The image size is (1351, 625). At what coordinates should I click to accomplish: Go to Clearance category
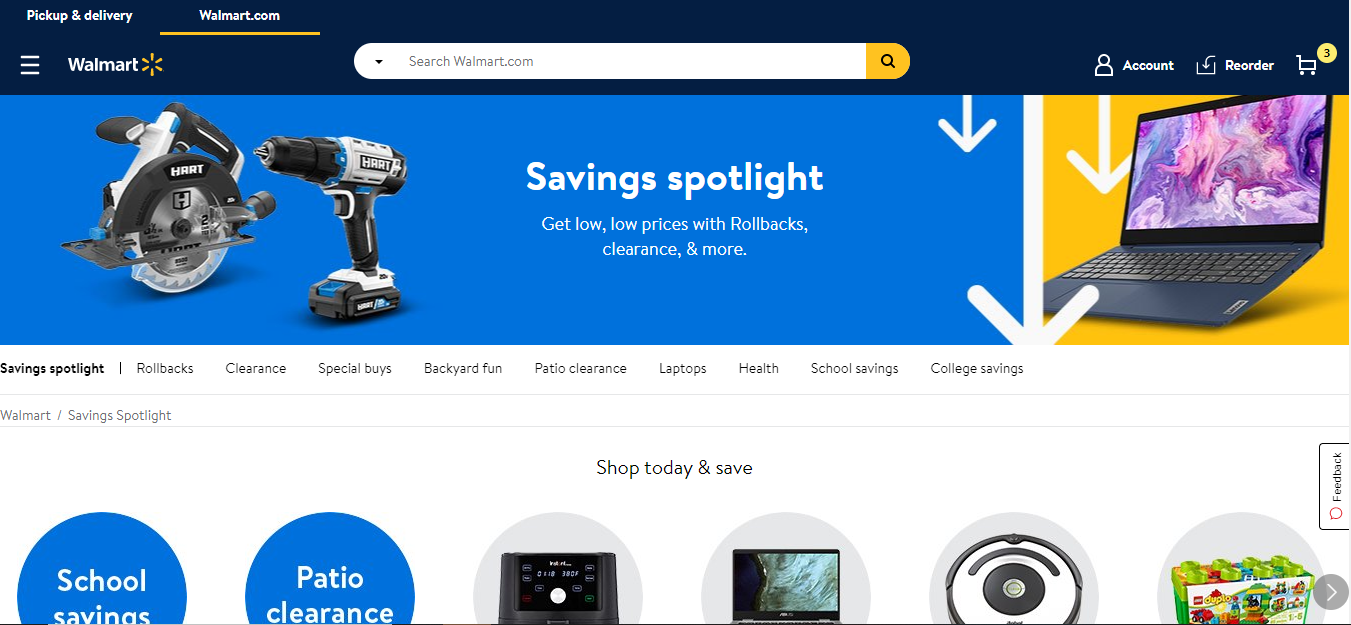(x=256, y=368)
